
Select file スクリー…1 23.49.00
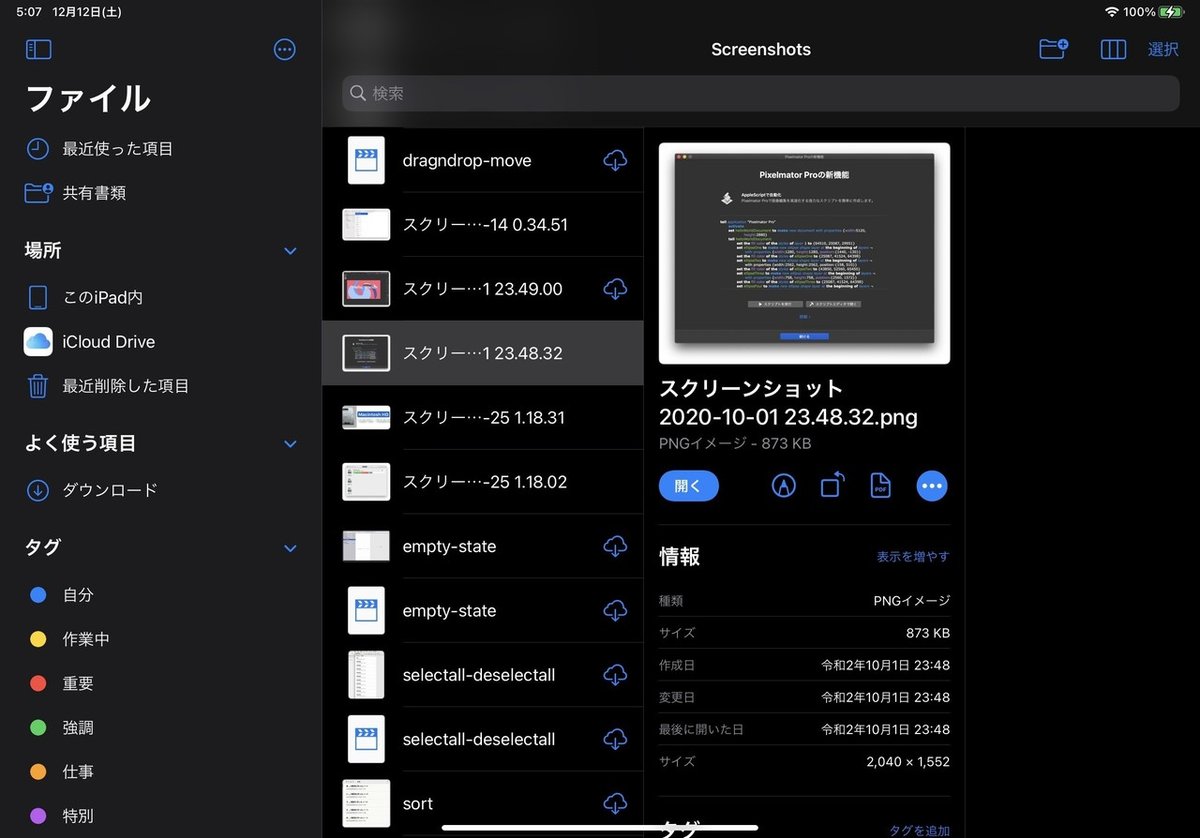(483, 289)
